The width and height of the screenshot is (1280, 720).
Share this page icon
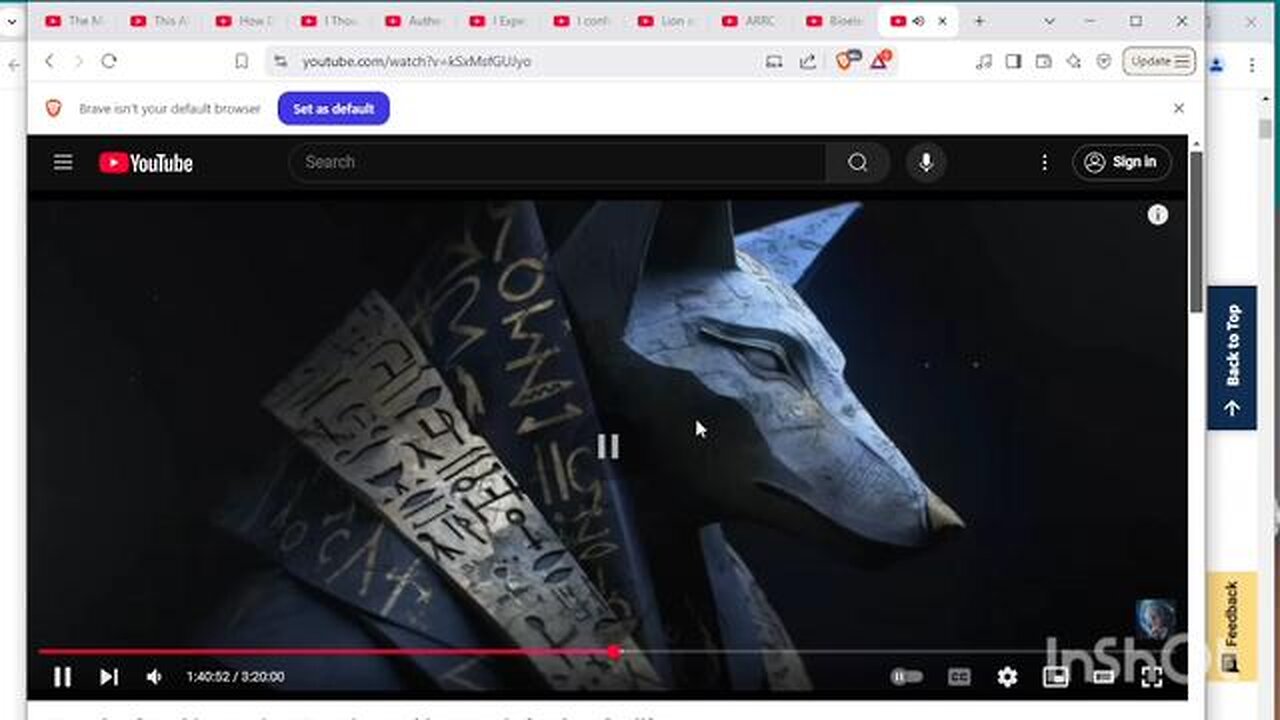tap(808, 61)
